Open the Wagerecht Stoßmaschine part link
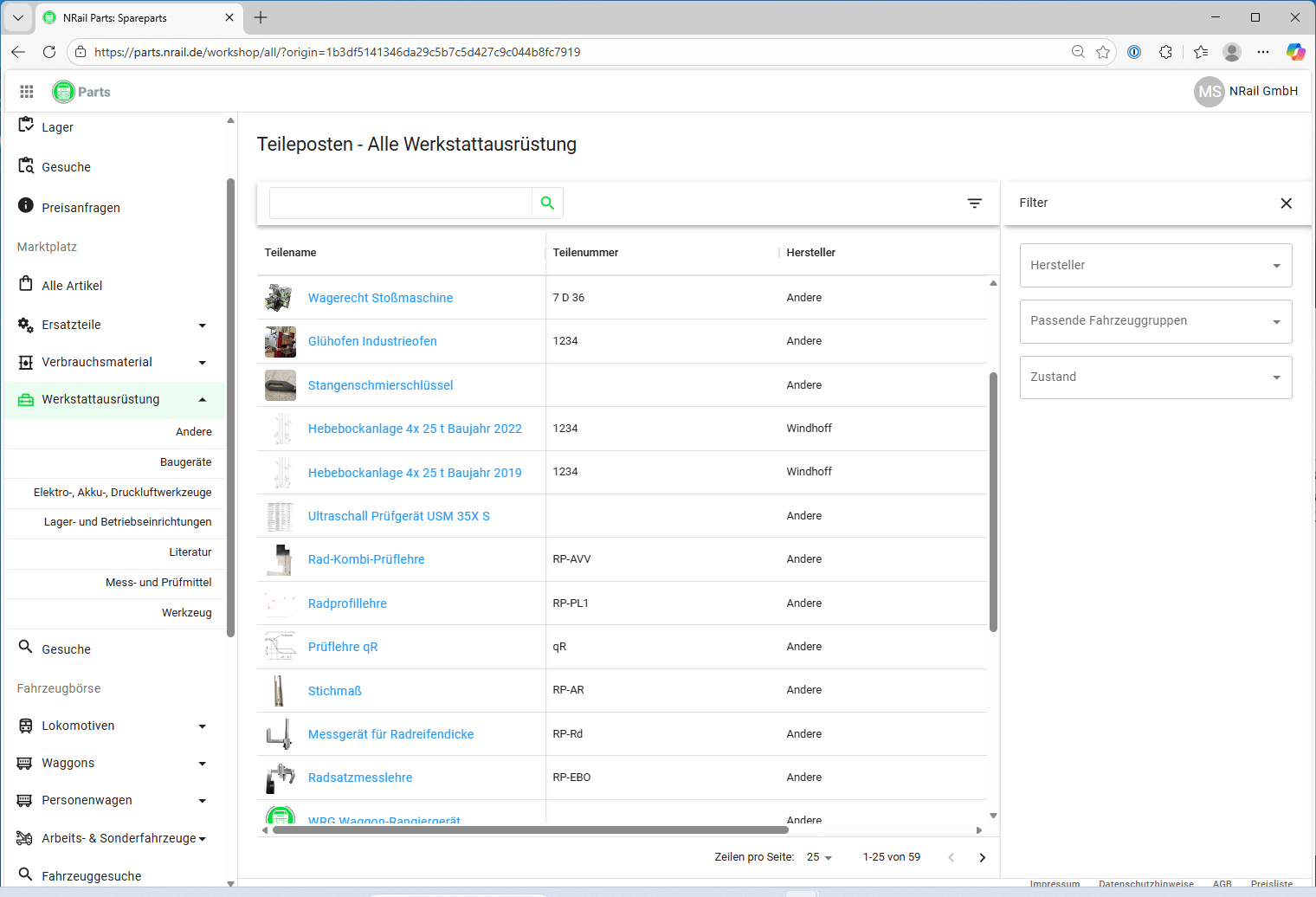 380,298
